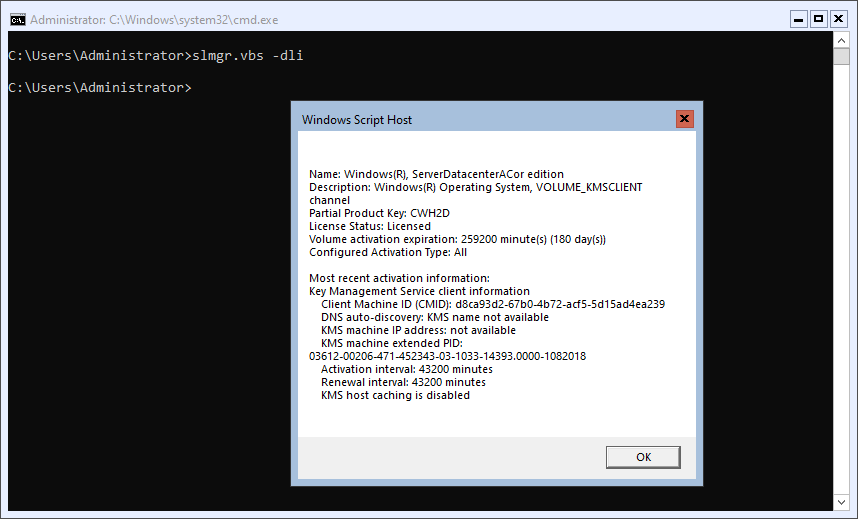Click the console scrollbar down arrow
858x519 pixels.
(841, 502)
